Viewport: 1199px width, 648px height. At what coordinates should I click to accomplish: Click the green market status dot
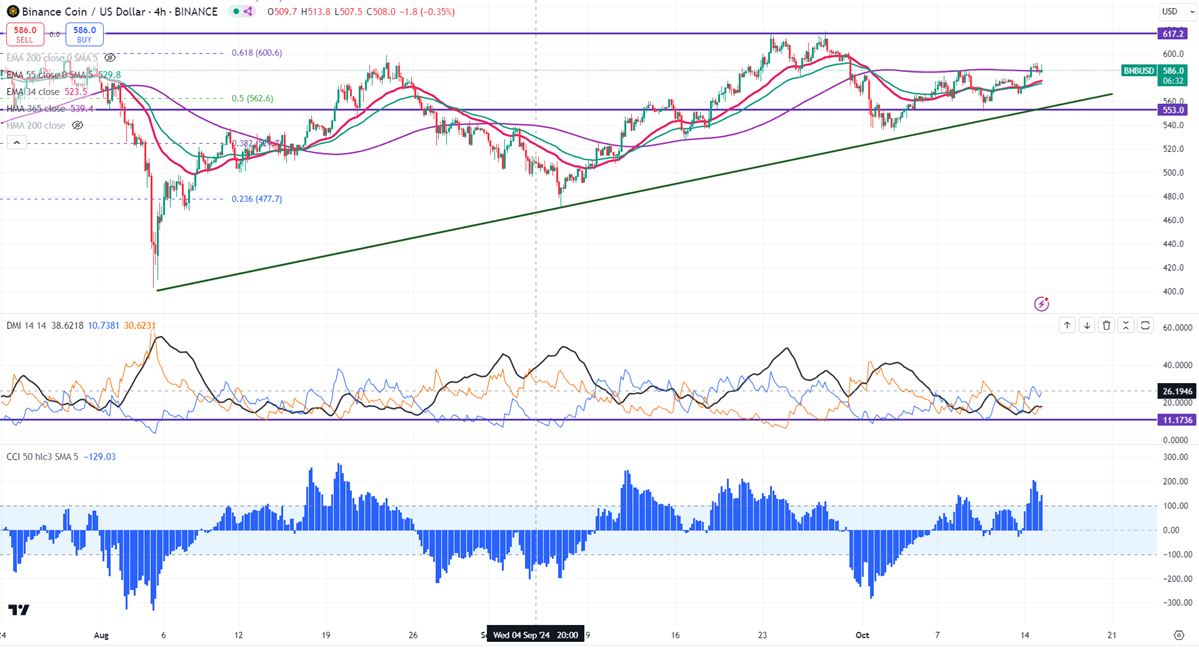tap(236, 11)
